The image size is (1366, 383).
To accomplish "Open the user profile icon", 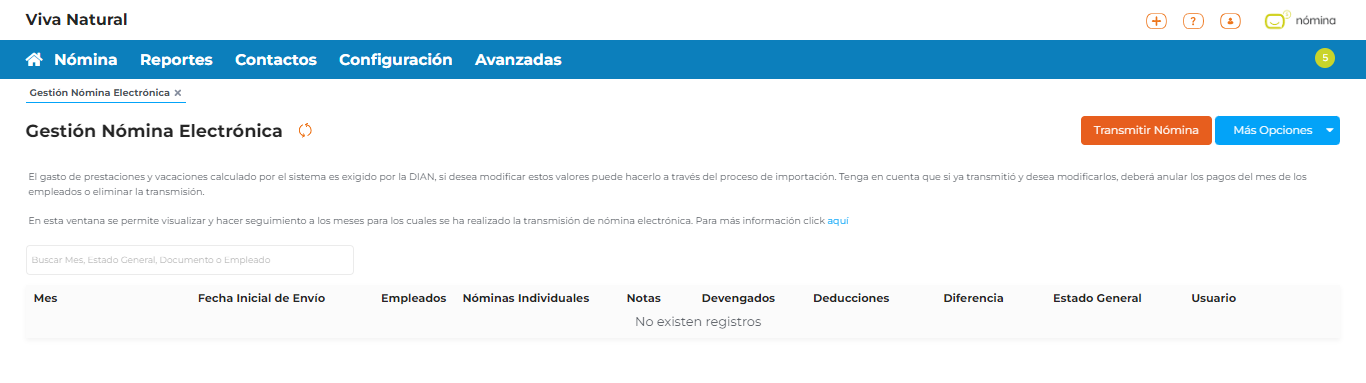I will [x=1230, y=21].
